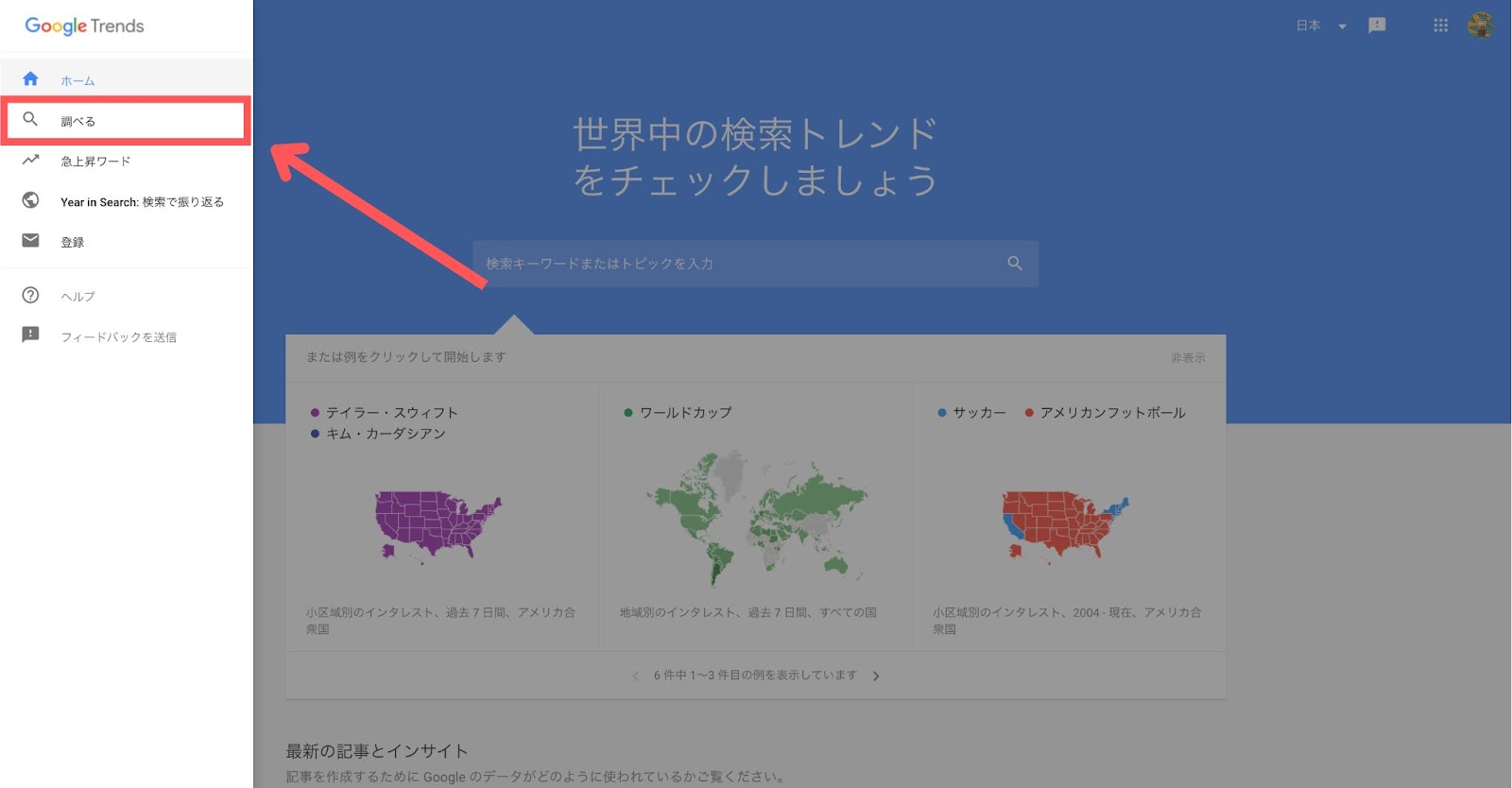Select 調べる in the sidebar
The width and height of the screenshot is (1512, 788).
[125, 121]
